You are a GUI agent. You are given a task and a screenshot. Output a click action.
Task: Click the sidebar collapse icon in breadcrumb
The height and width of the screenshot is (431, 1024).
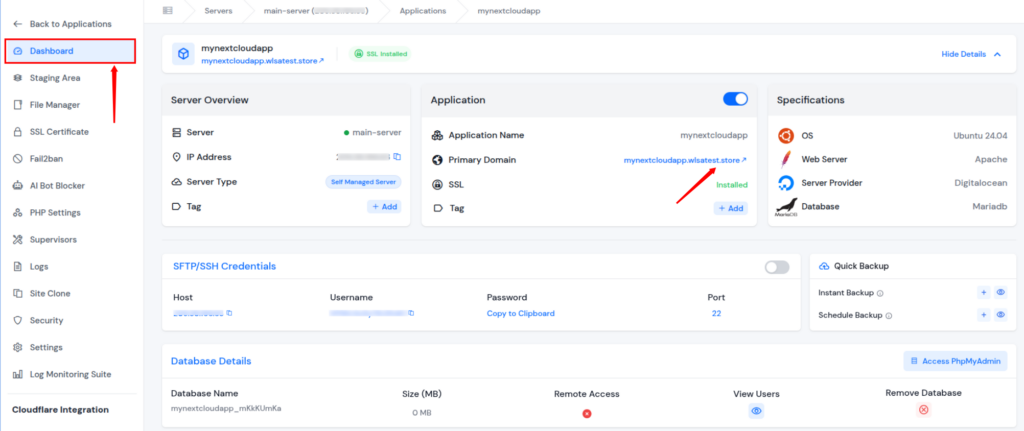[168, 10]
